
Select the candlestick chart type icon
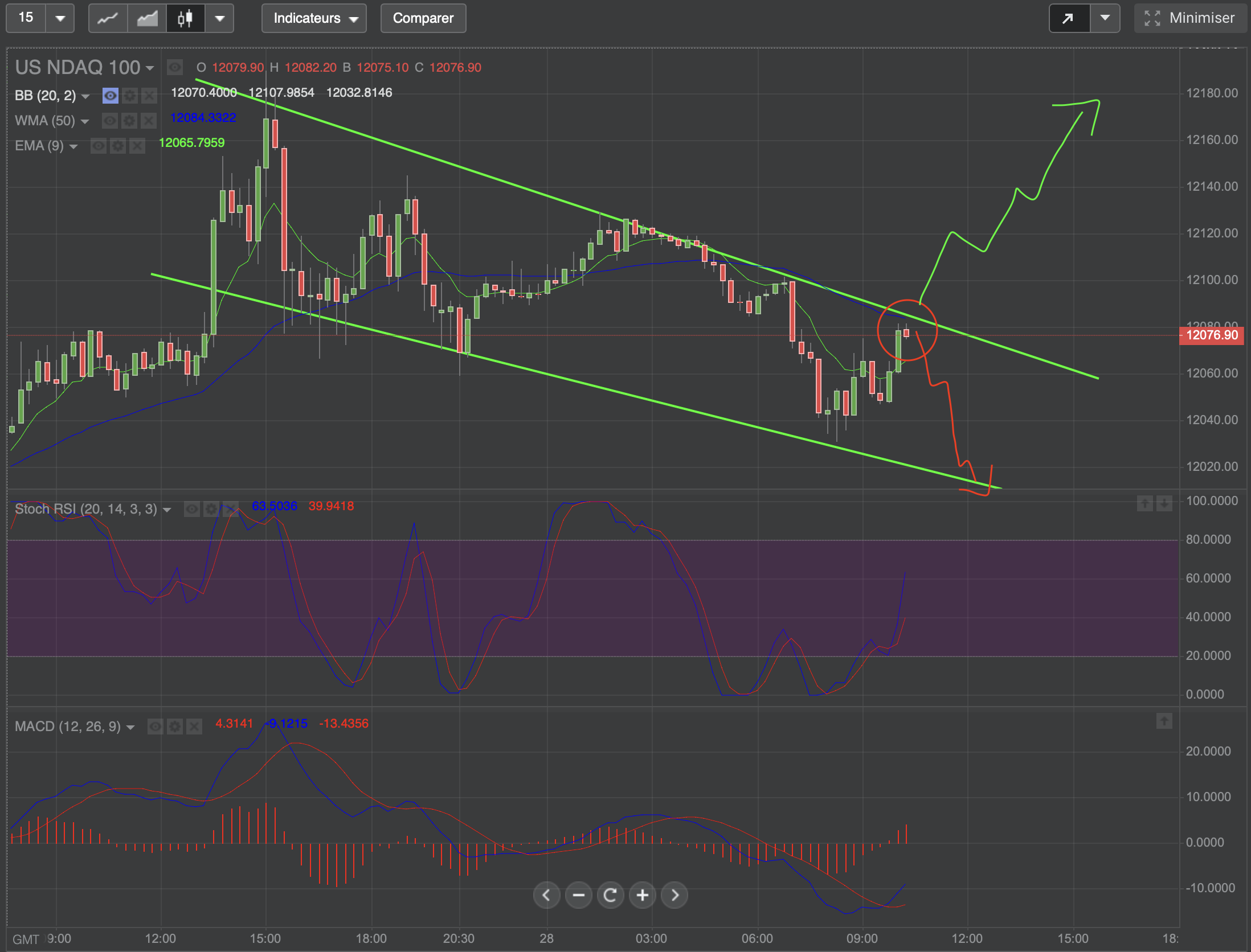click(185, 18)
